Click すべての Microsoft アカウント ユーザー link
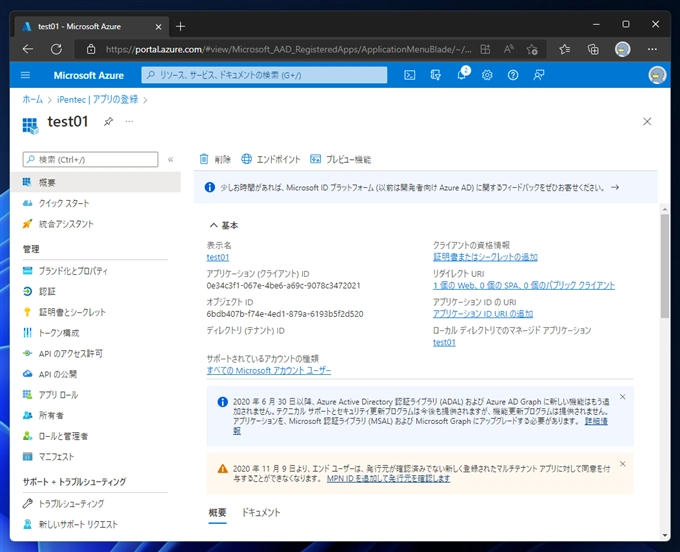The height and width of the screenshot is (552, 680). click(x=268, y=370)
